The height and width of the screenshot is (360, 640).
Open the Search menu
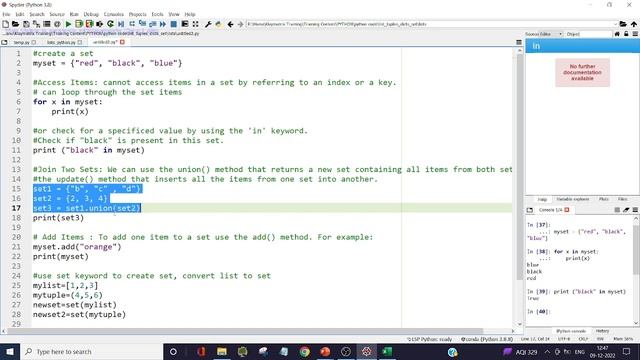pos(37,14)
